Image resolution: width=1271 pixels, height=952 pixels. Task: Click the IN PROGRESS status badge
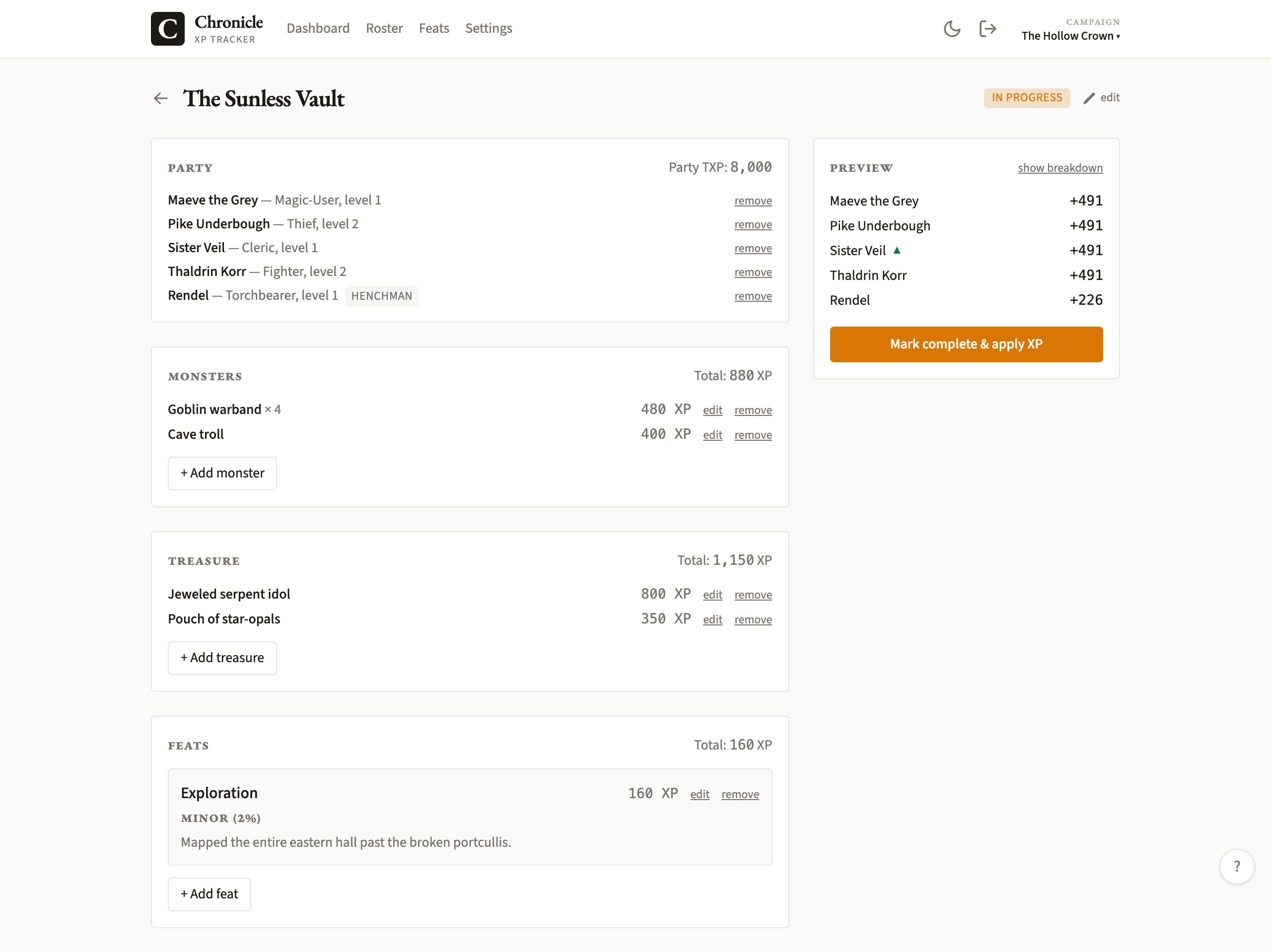[1027, 98]
